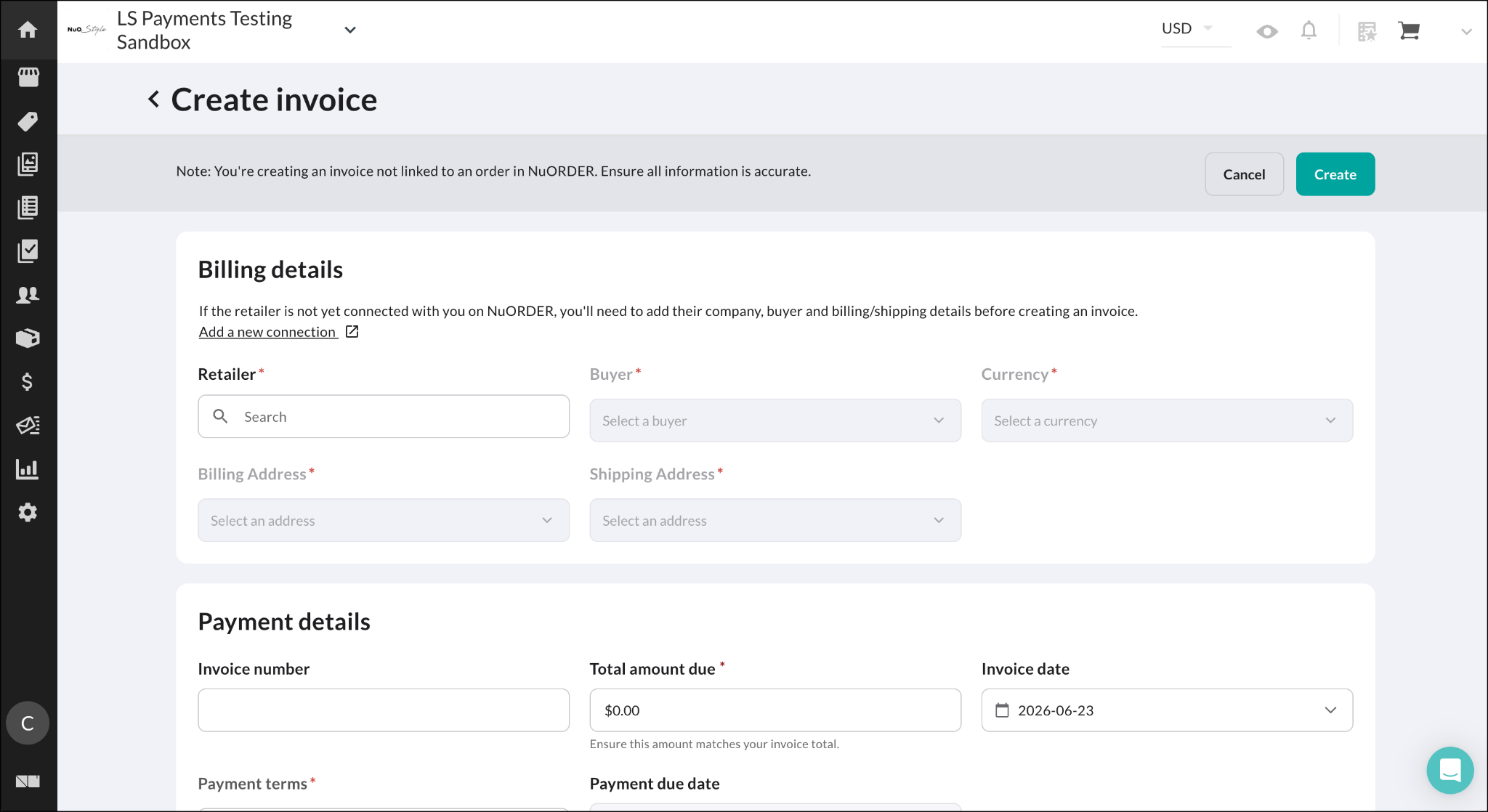
Task: Open the email campaigns icon in sidebar
Action: click(28, 426)
